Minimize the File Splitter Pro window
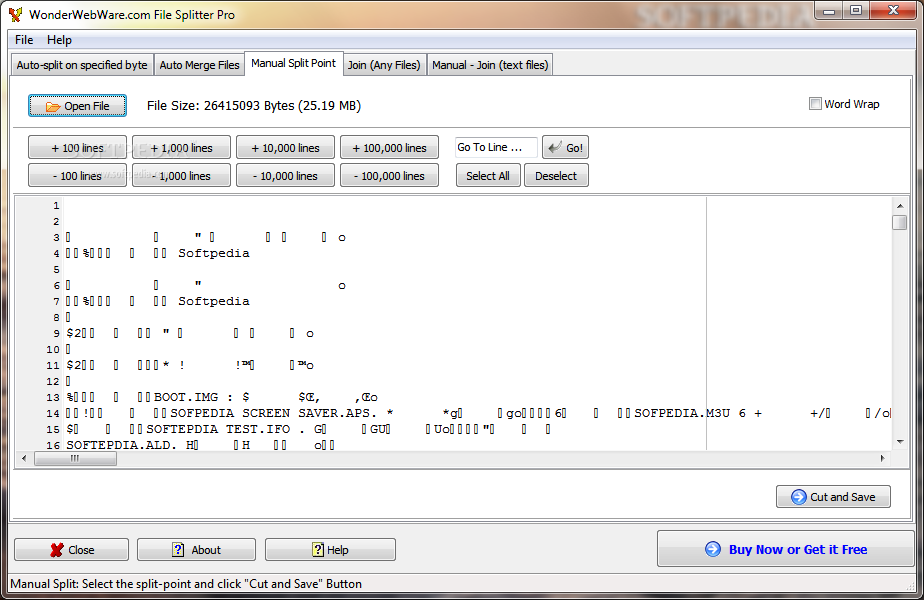The height and width of the screenshot is (600, 924). click(x=829, y=11)
